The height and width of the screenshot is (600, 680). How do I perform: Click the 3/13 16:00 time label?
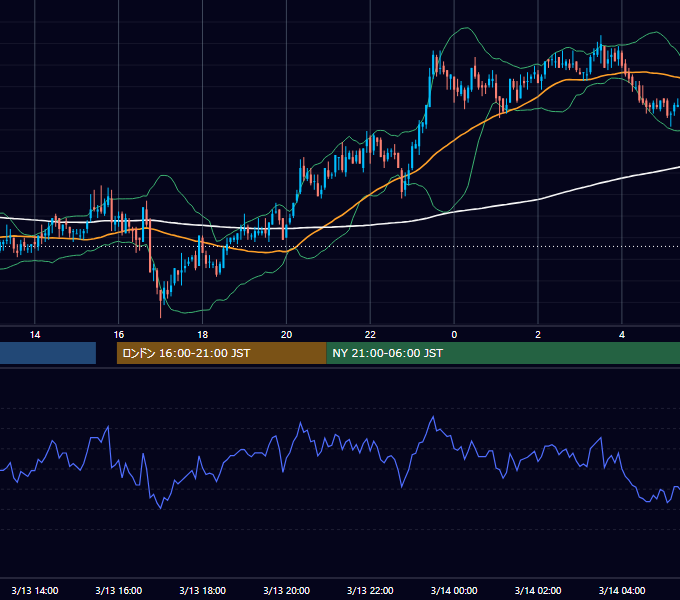(118, 590)
